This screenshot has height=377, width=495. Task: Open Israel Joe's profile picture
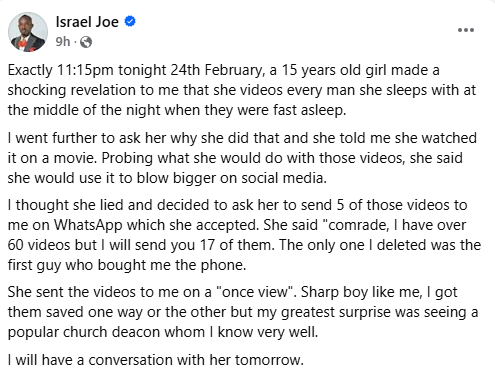click(28, 32)
